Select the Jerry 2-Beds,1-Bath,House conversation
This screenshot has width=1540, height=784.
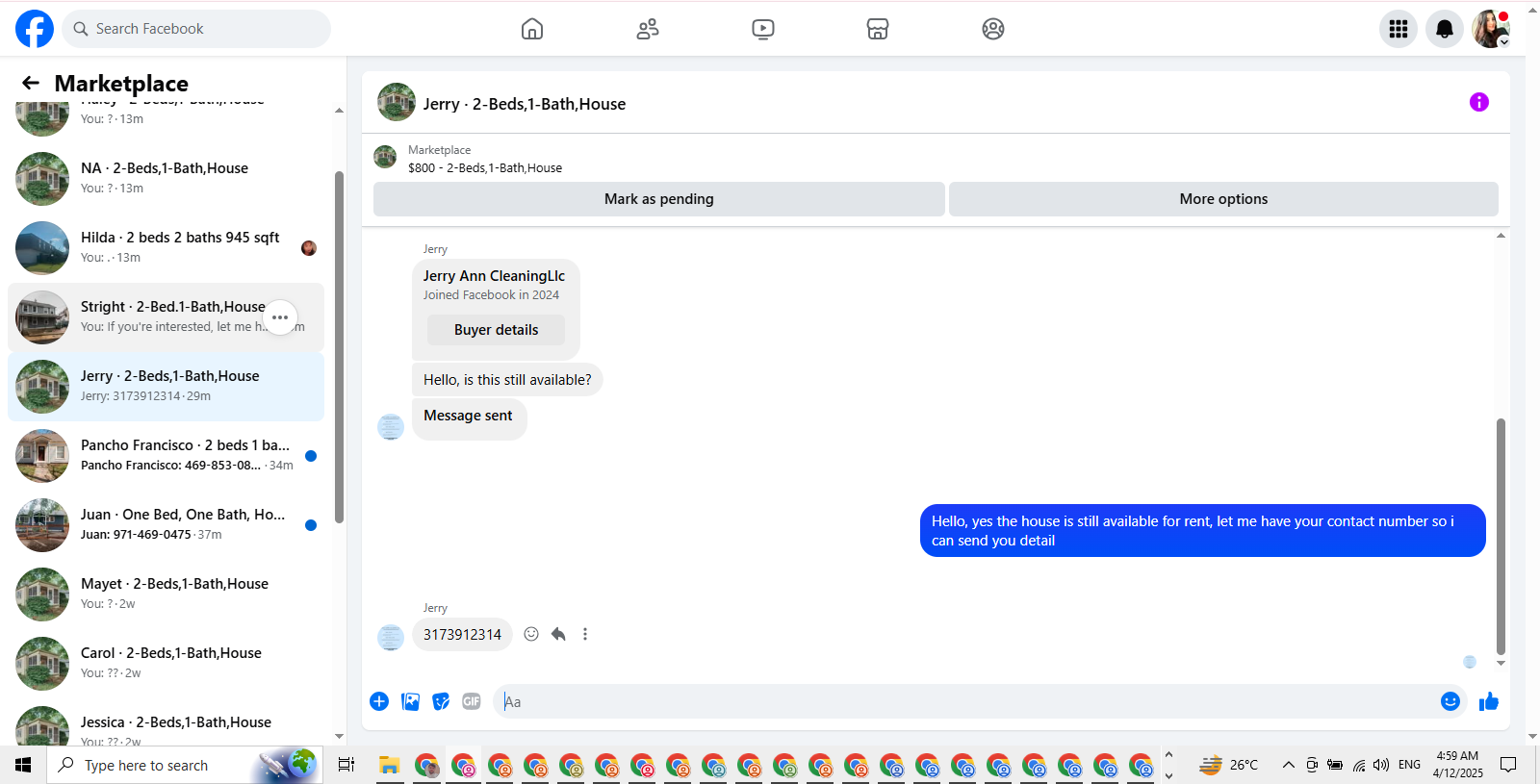[166, 386]
